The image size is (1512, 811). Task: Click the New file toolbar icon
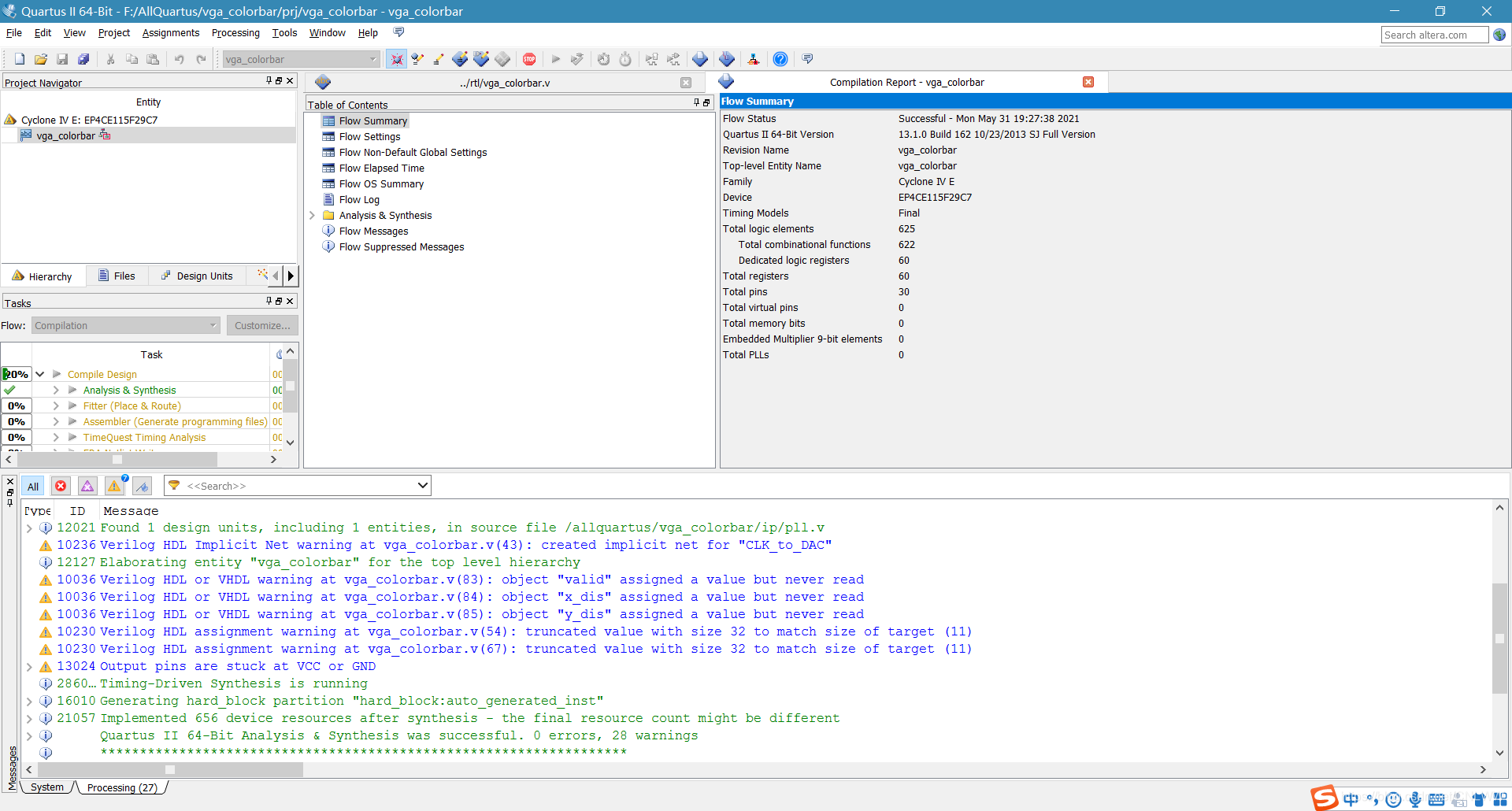20,59
